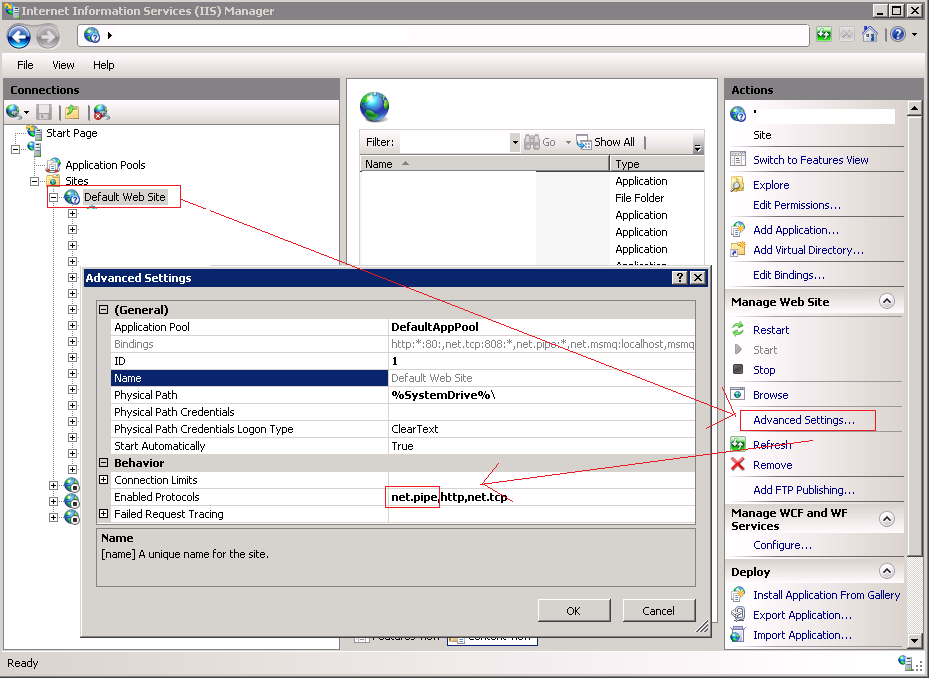Open the Filter dropdown arrow
This screenshot has width=929, height=678.
pos(515,143)
